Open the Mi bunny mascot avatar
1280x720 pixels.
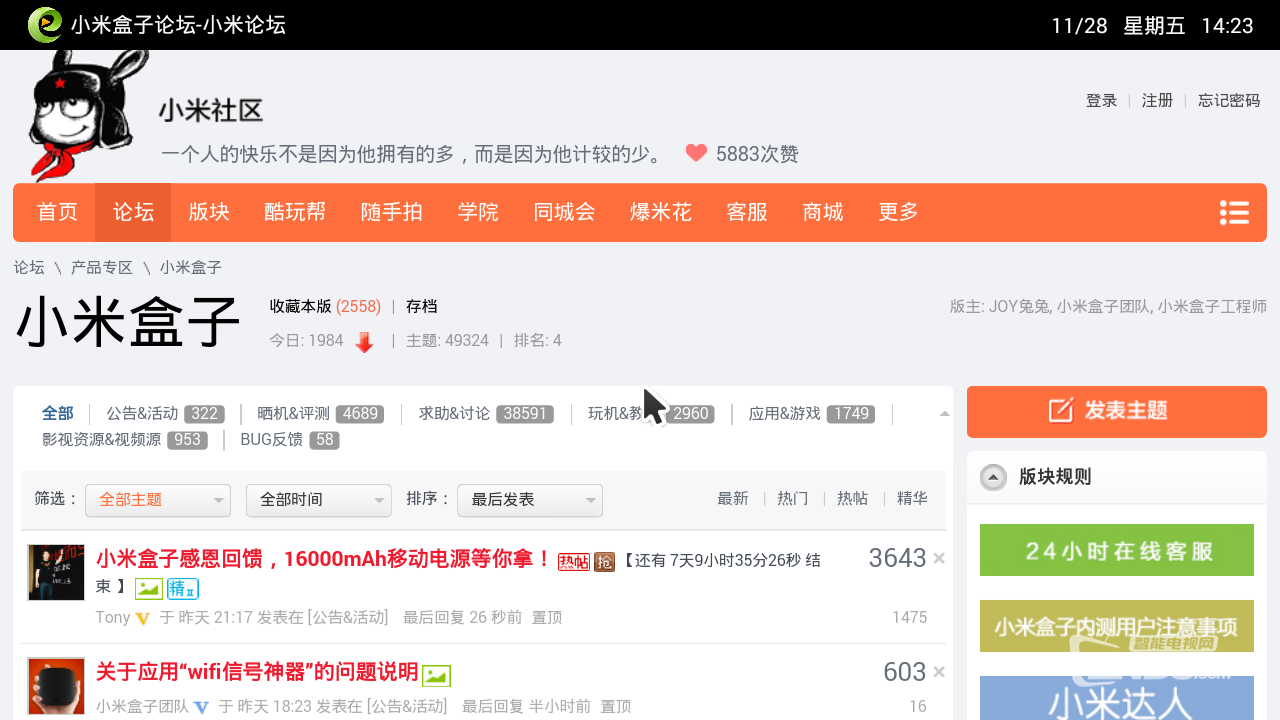click(x=88, y=114)
